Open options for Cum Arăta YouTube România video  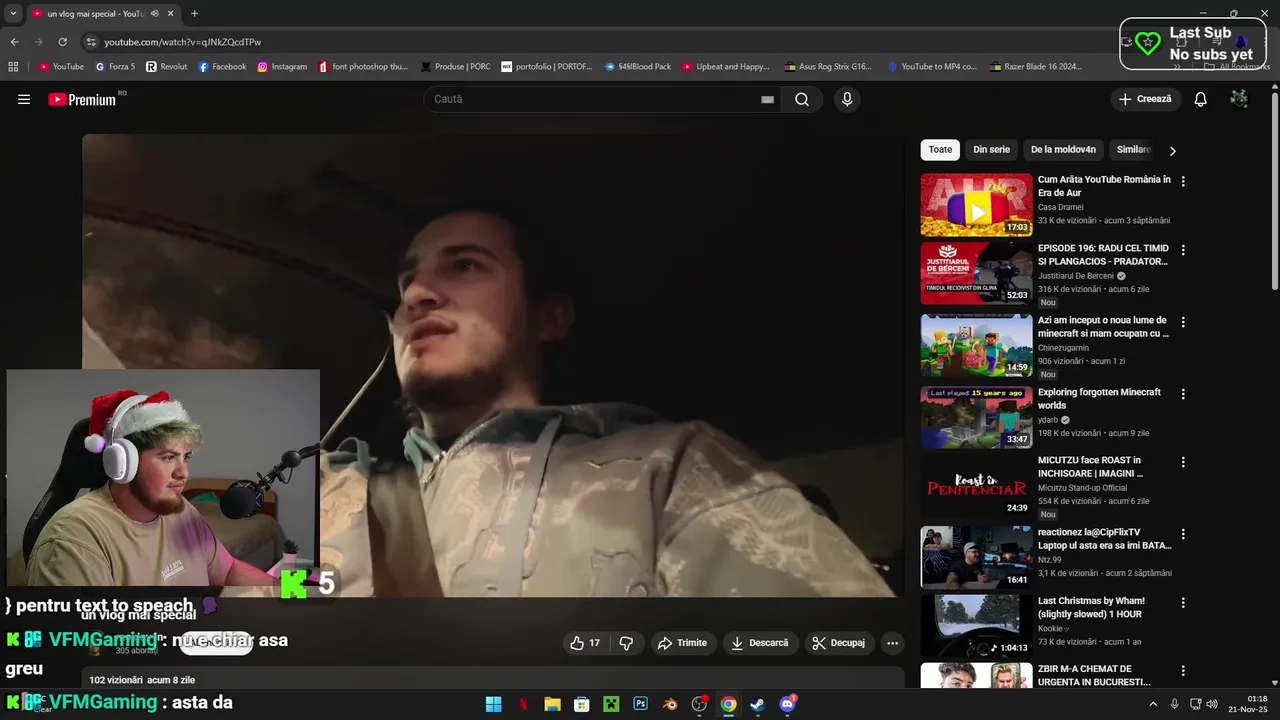coord(1183,181)
